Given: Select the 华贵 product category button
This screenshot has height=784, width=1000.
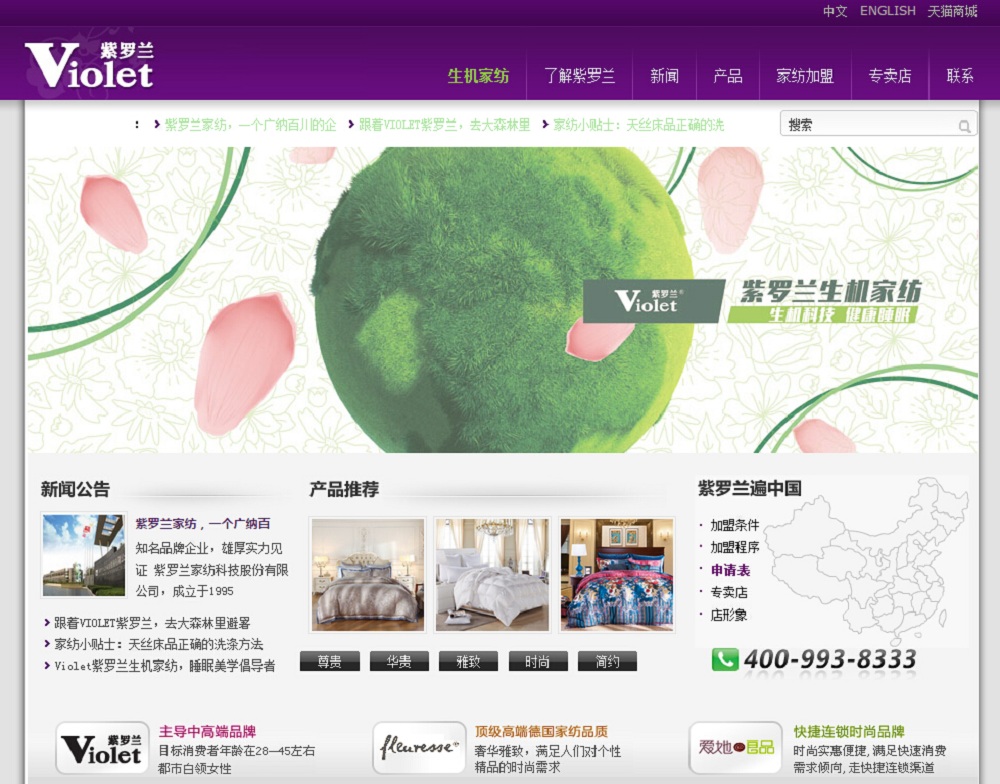Looking at the screenshot, I should pos(399,662).
